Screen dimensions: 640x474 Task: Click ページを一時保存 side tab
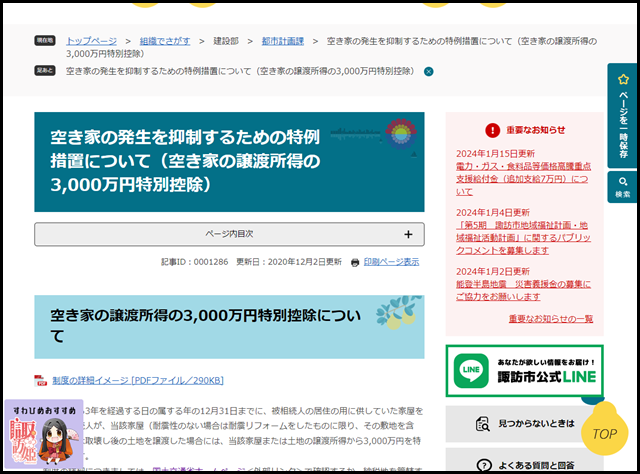coord(622,116)
